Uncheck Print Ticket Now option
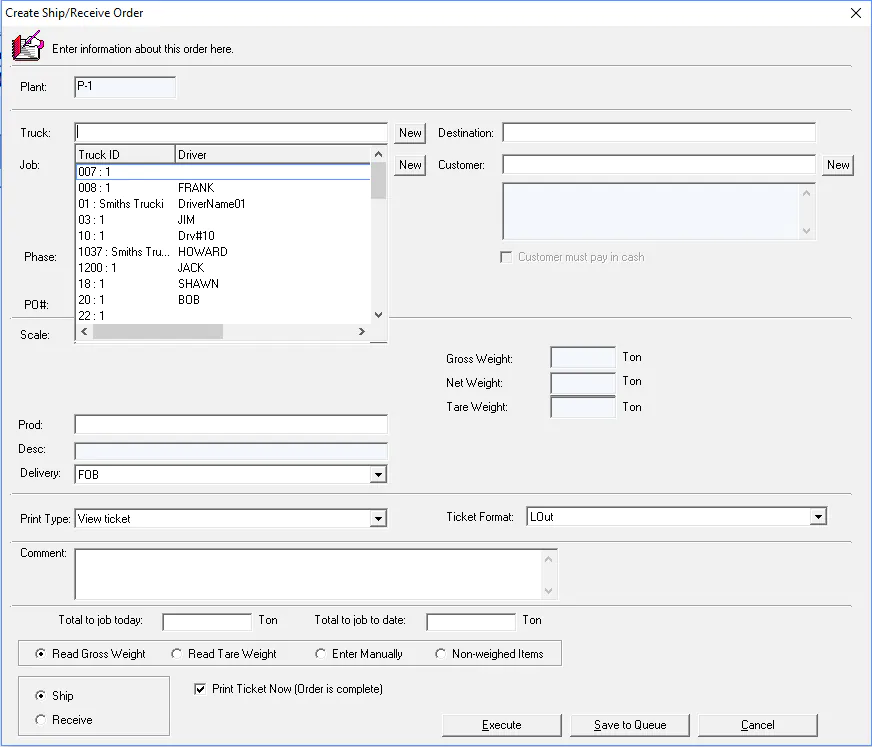The height and width of the screenshot is (747, 872). 198,688
